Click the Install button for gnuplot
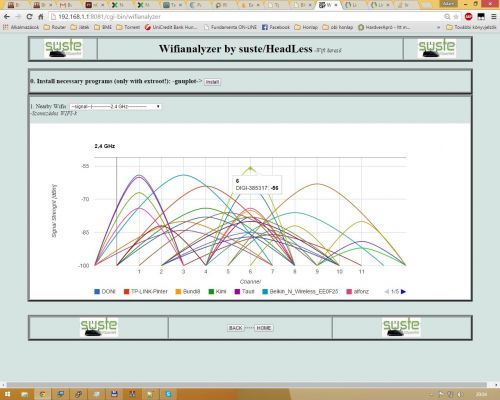500x400 pixels. point(212,82)
